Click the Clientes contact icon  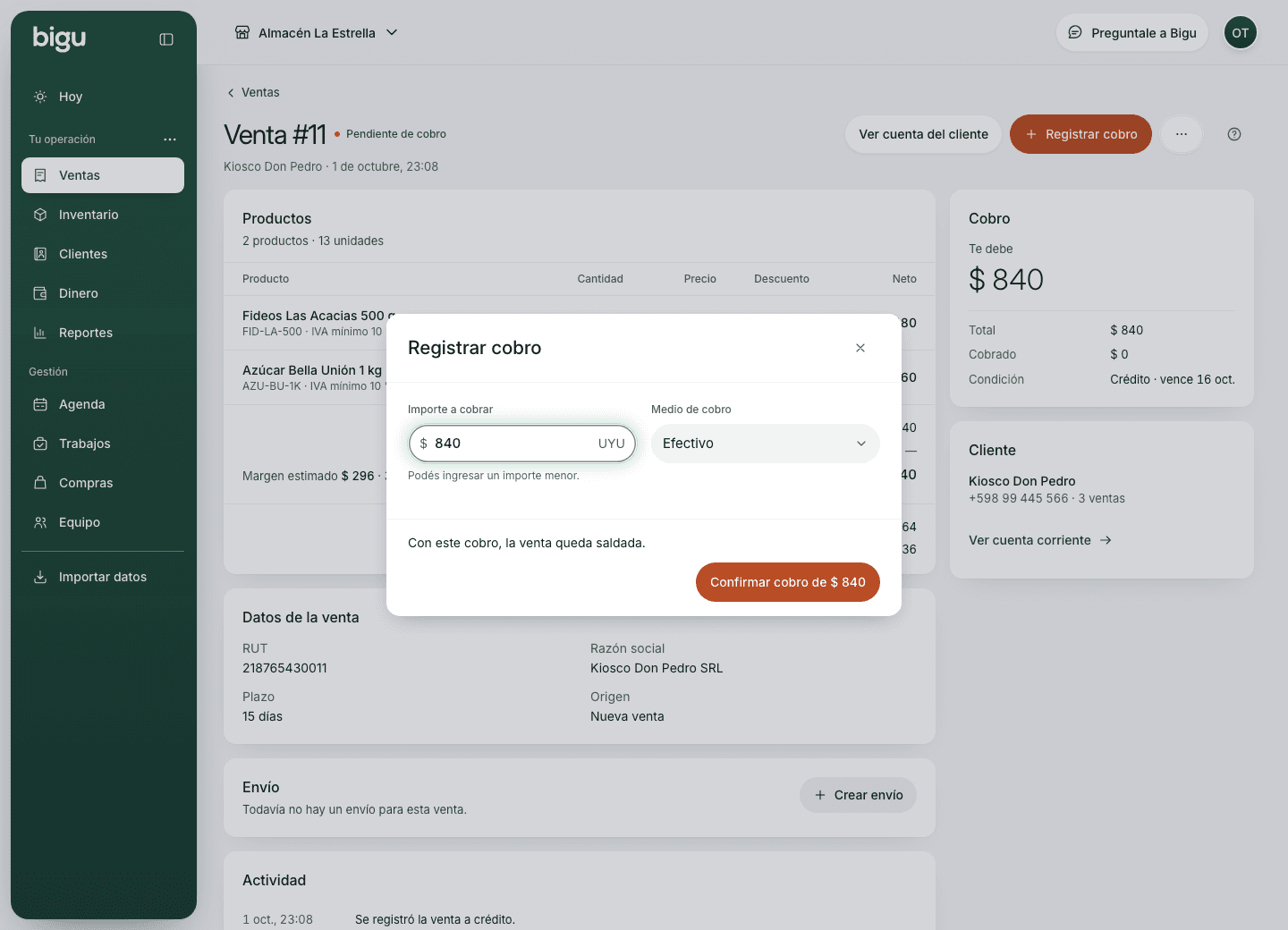(40, 254)
